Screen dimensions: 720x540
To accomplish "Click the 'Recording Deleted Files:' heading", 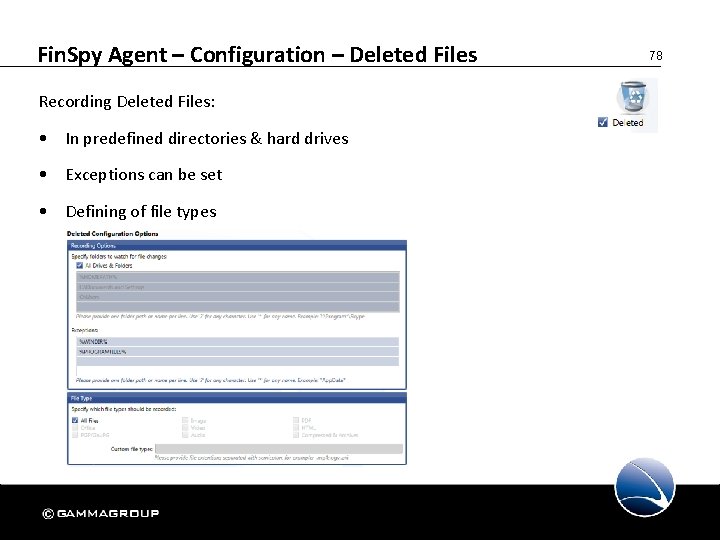I will tap(127, 101).
